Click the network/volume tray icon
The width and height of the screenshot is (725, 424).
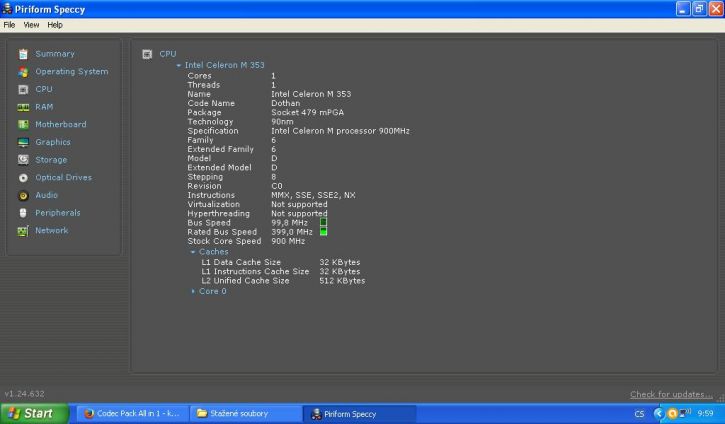[x=685, y=413]
